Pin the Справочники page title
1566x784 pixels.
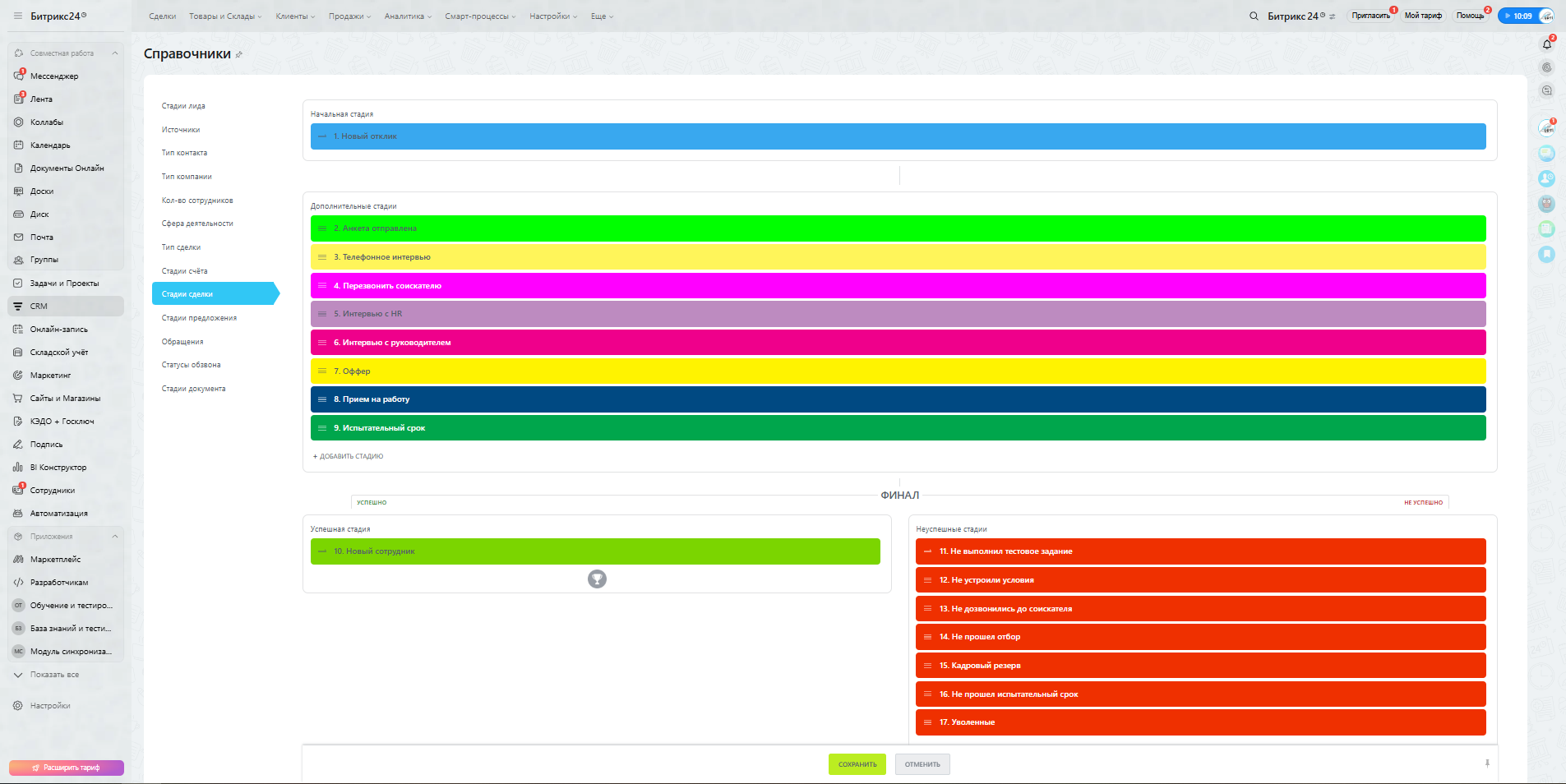tap(239, 55)
